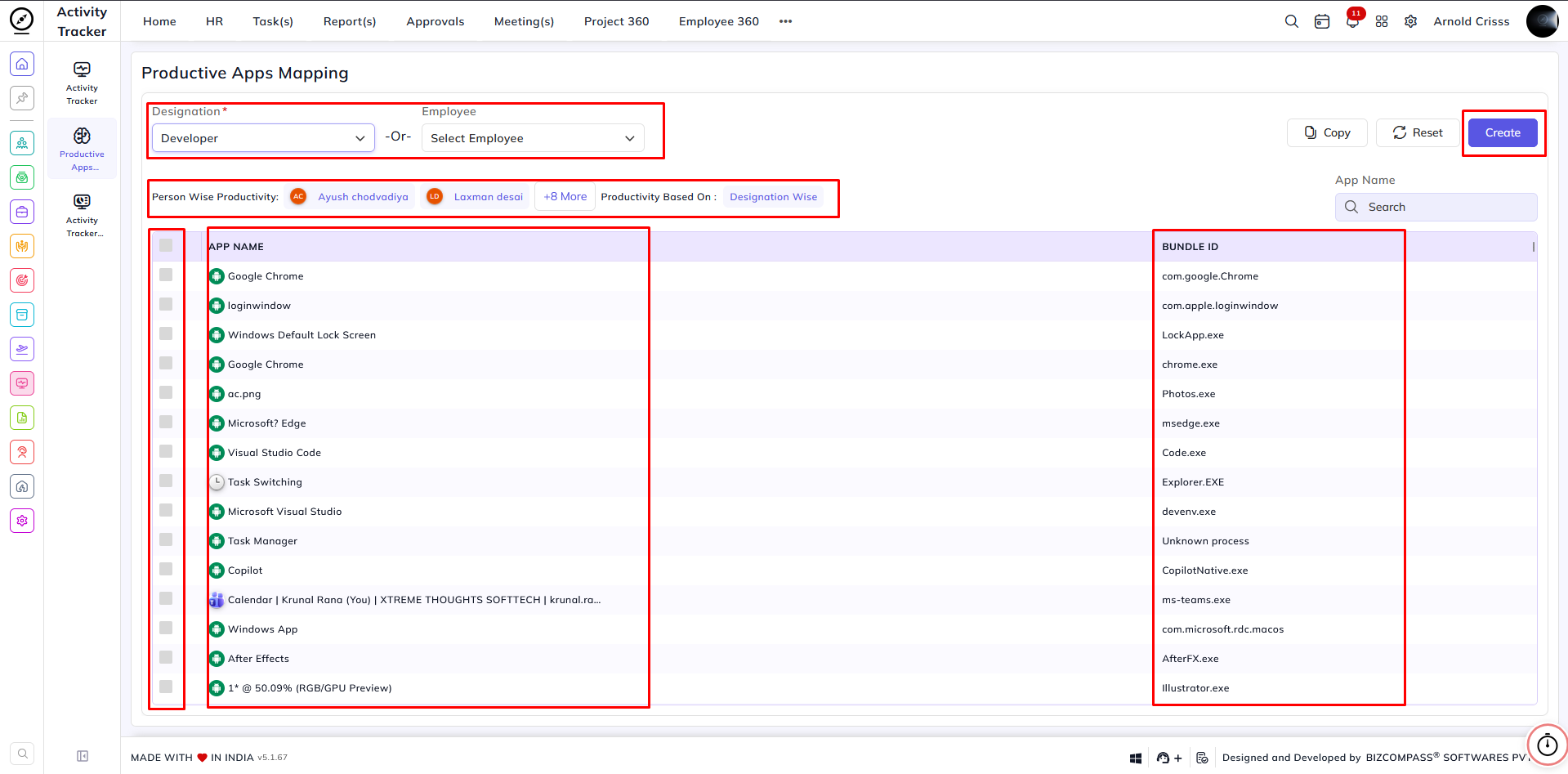Click the Copy button
The height and width of the screenshot is (774, 1568).
[1327, 132]
